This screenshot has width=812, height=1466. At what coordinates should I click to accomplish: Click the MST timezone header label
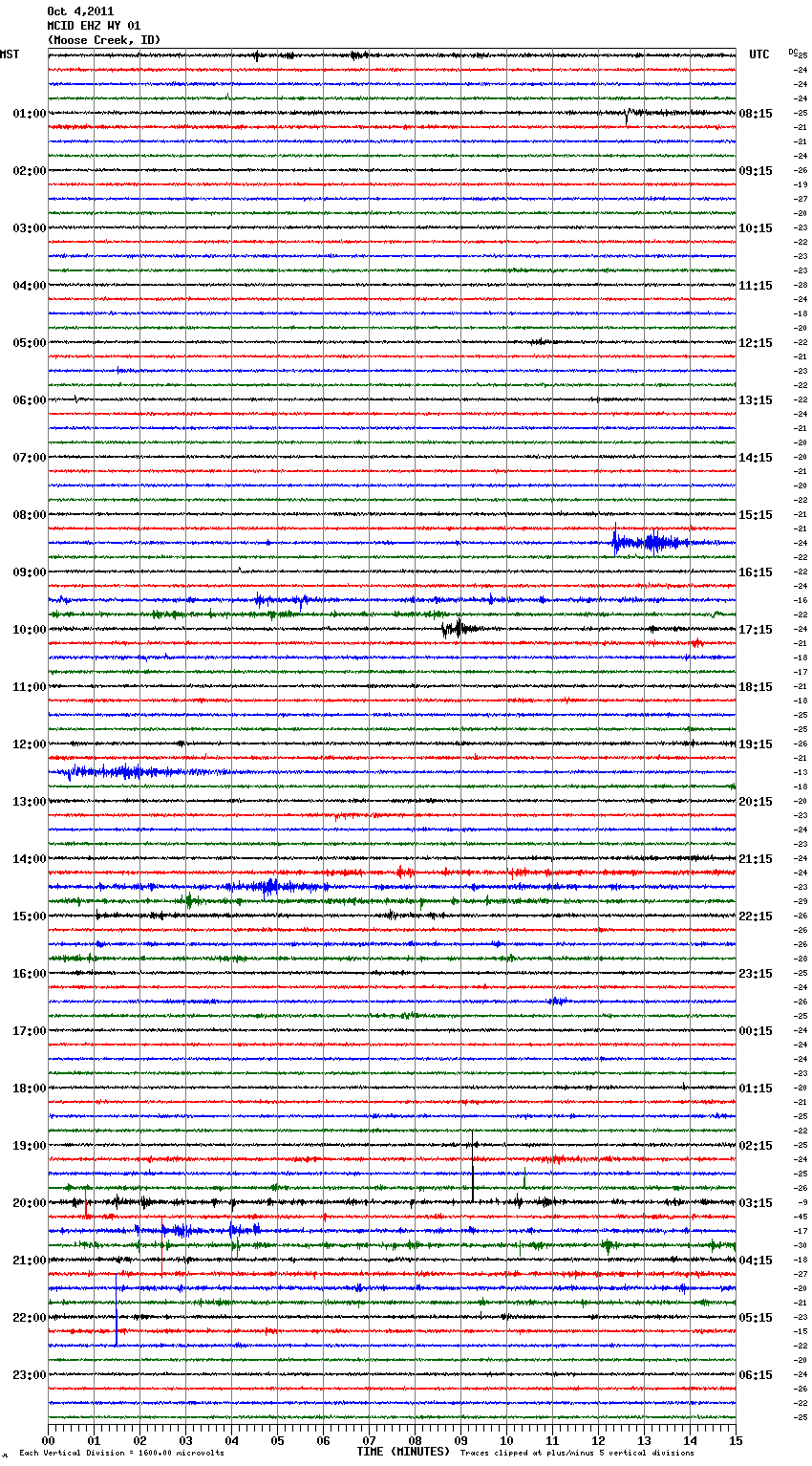10,54
